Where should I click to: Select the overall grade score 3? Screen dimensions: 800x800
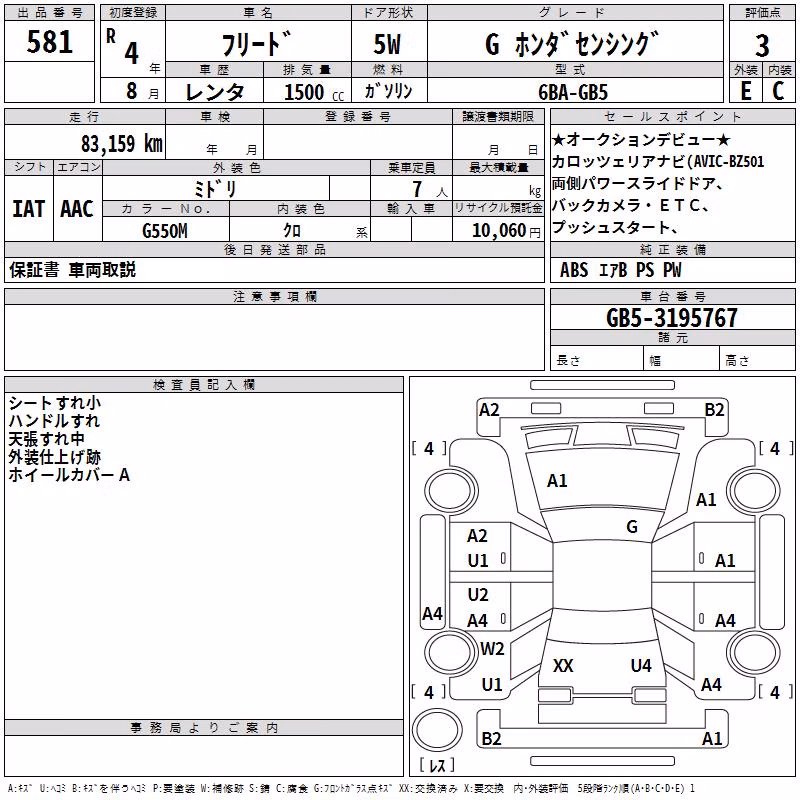click(x=762, y=46)
